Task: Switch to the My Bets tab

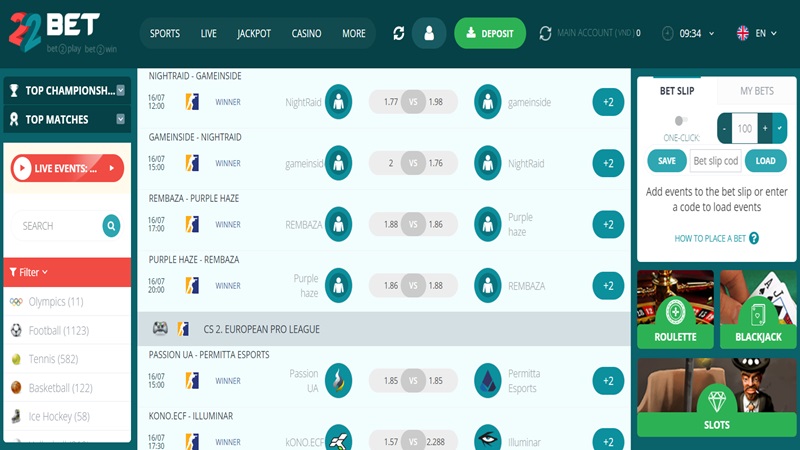Action: click(757, 91)
